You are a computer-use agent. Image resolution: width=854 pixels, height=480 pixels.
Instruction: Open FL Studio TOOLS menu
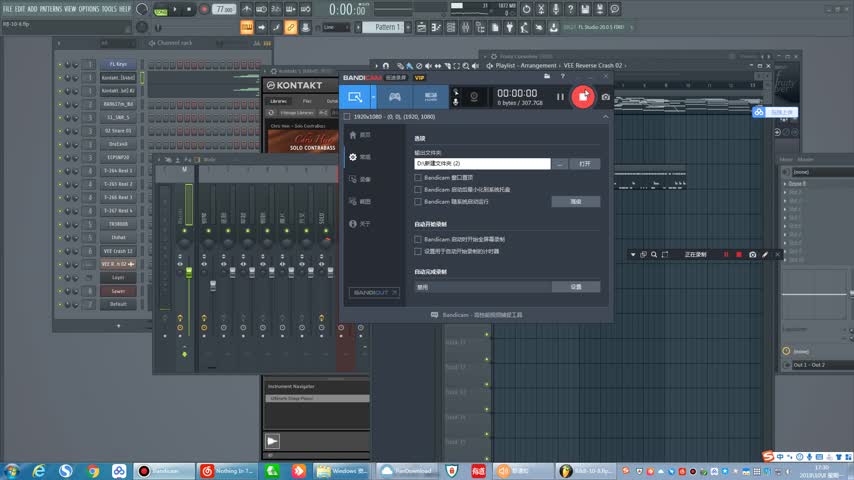[109, 9]
